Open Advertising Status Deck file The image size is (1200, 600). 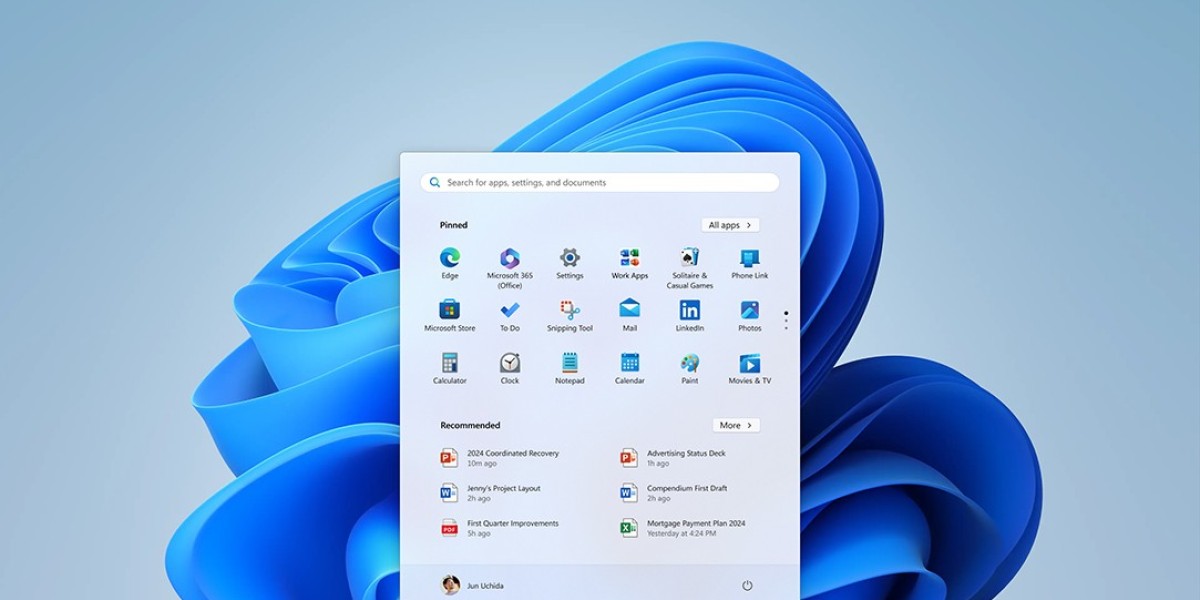(674, 458)
